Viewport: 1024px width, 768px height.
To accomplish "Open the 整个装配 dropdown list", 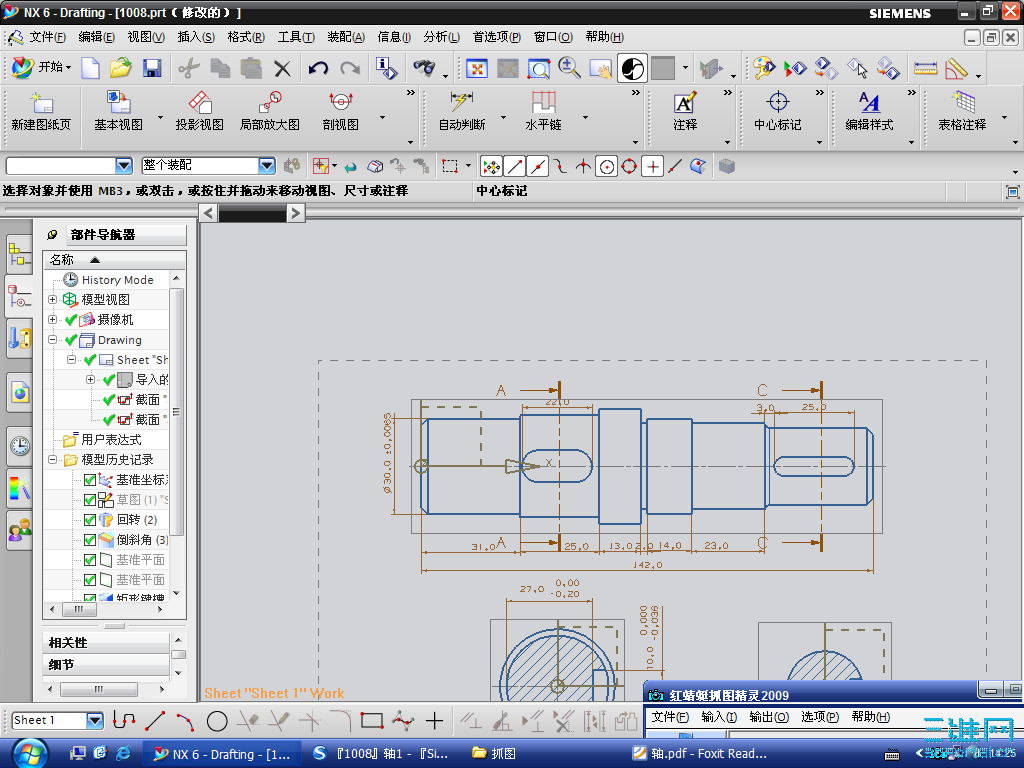I will pos(267,166).
